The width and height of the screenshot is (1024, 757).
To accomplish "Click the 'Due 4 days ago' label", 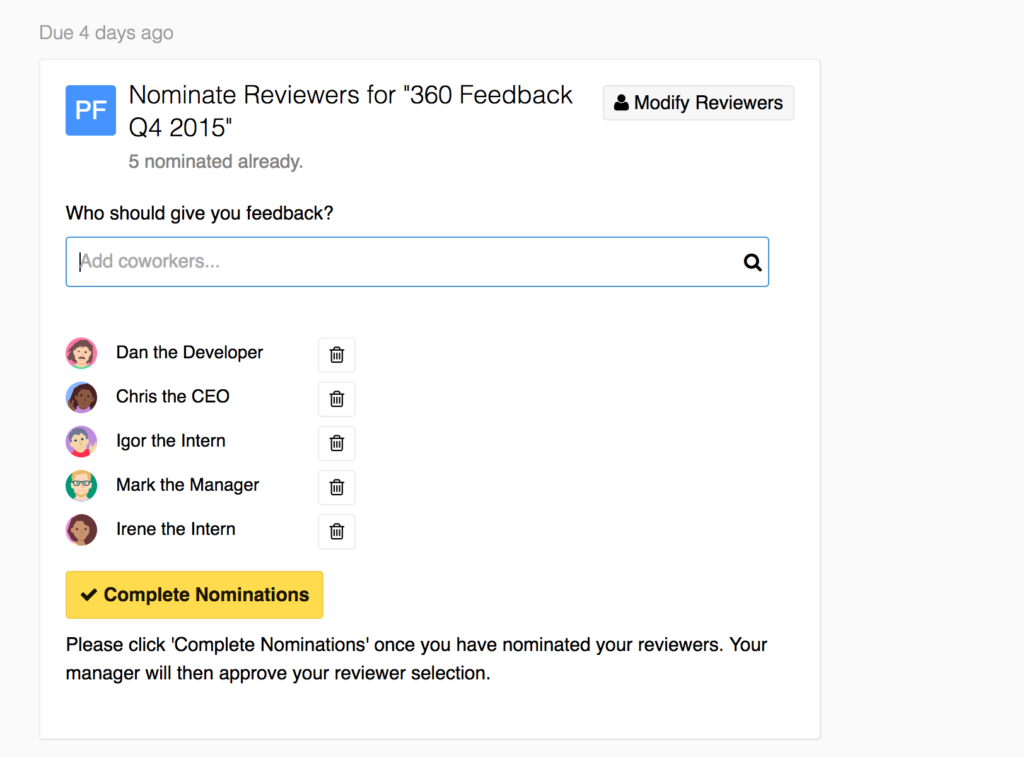I will [106, 33].
